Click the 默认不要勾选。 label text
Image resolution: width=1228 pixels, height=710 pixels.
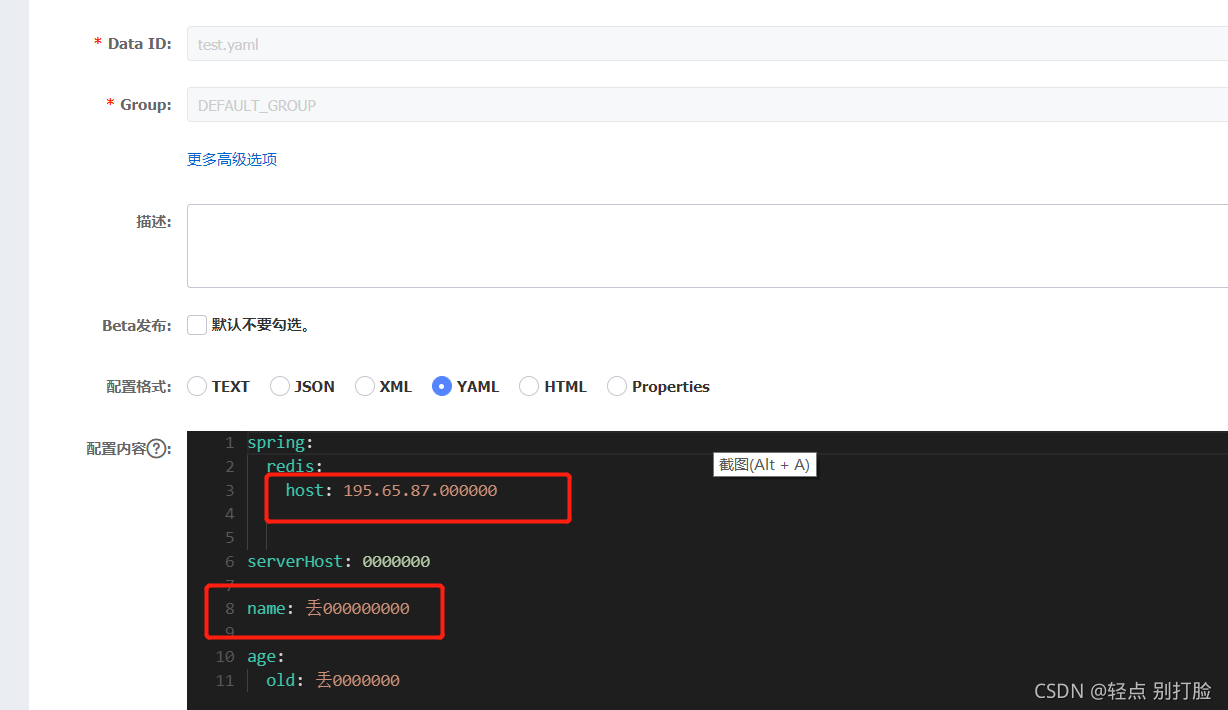pos(261,325)
